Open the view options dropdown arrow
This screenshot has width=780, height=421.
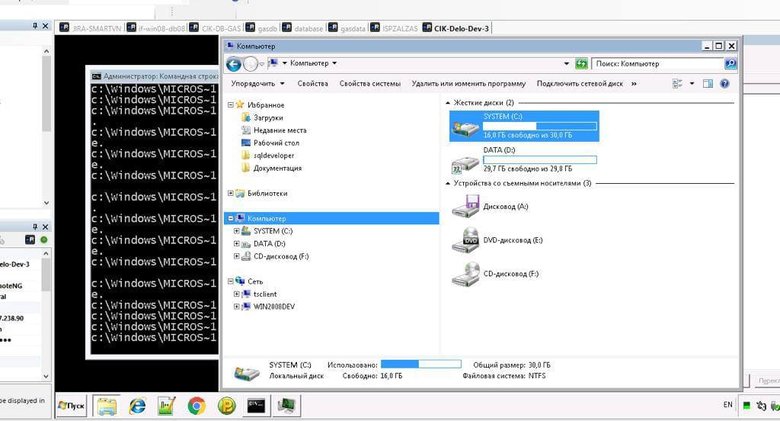pos(691,84)
